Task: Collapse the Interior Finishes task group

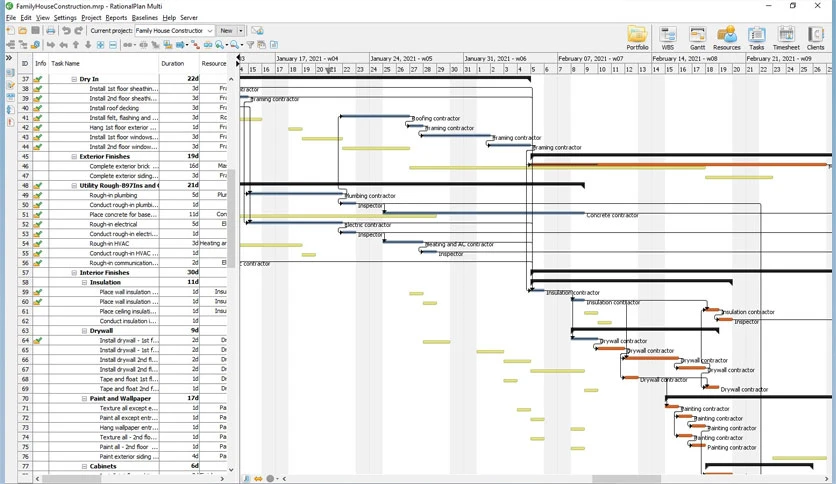Action: point(74,273)
